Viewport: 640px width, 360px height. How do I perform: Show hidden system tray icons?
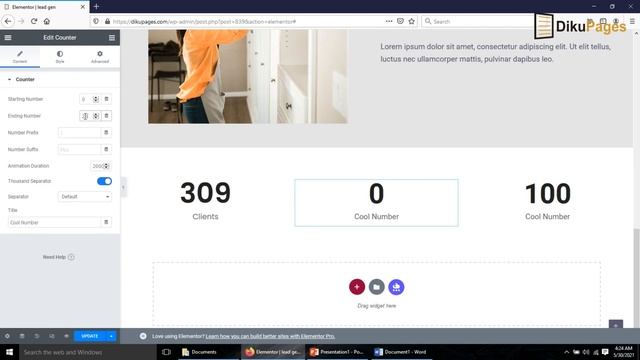click(x=567, y=352)
